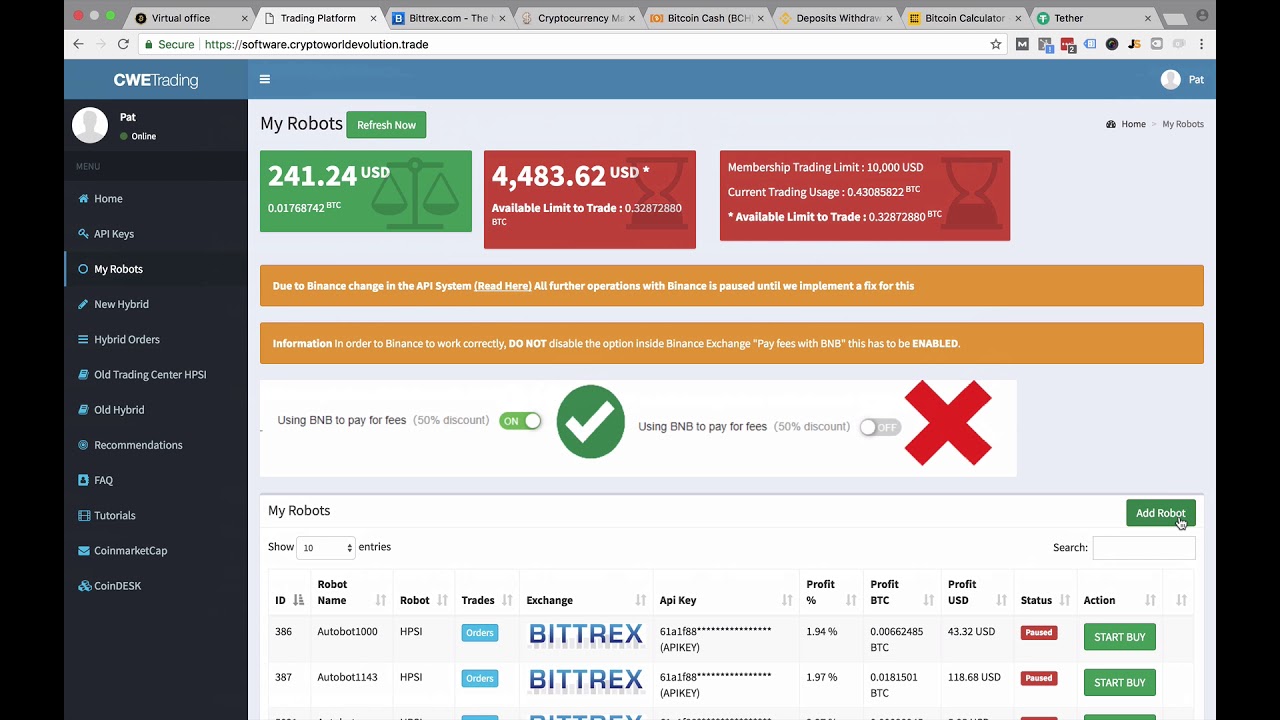Sort table by Status column arrows
This screenshot has height=720, width=1280.
[1064, 600]
